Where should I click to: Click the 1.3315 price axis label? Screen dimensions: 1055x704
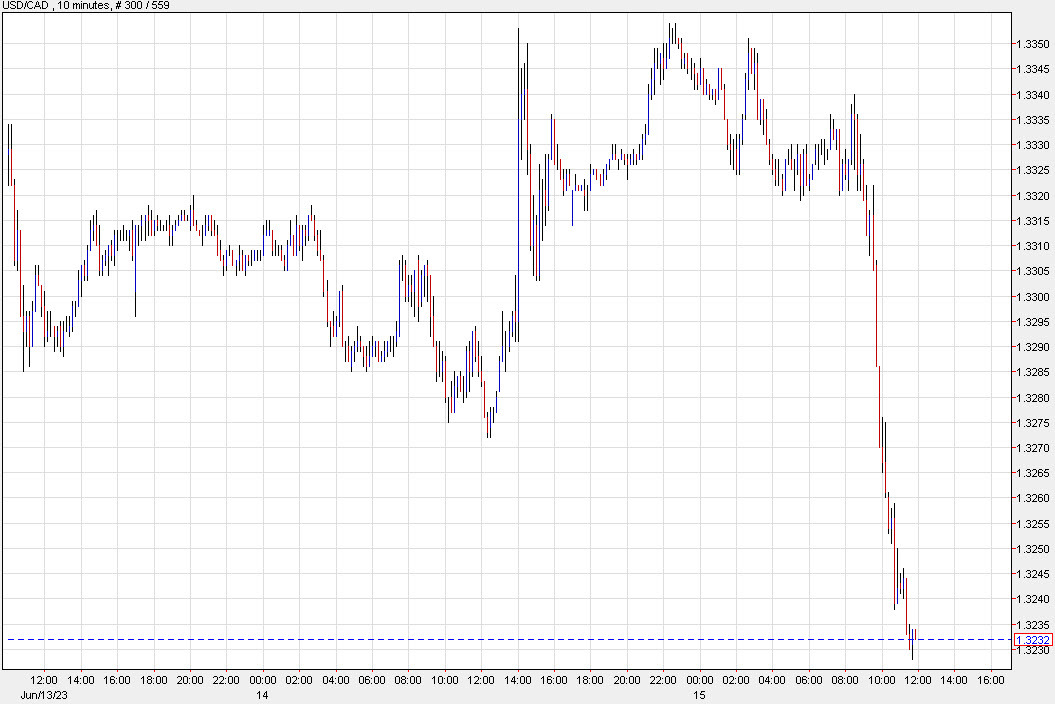pyautogui.click(x=1033, y=221)
